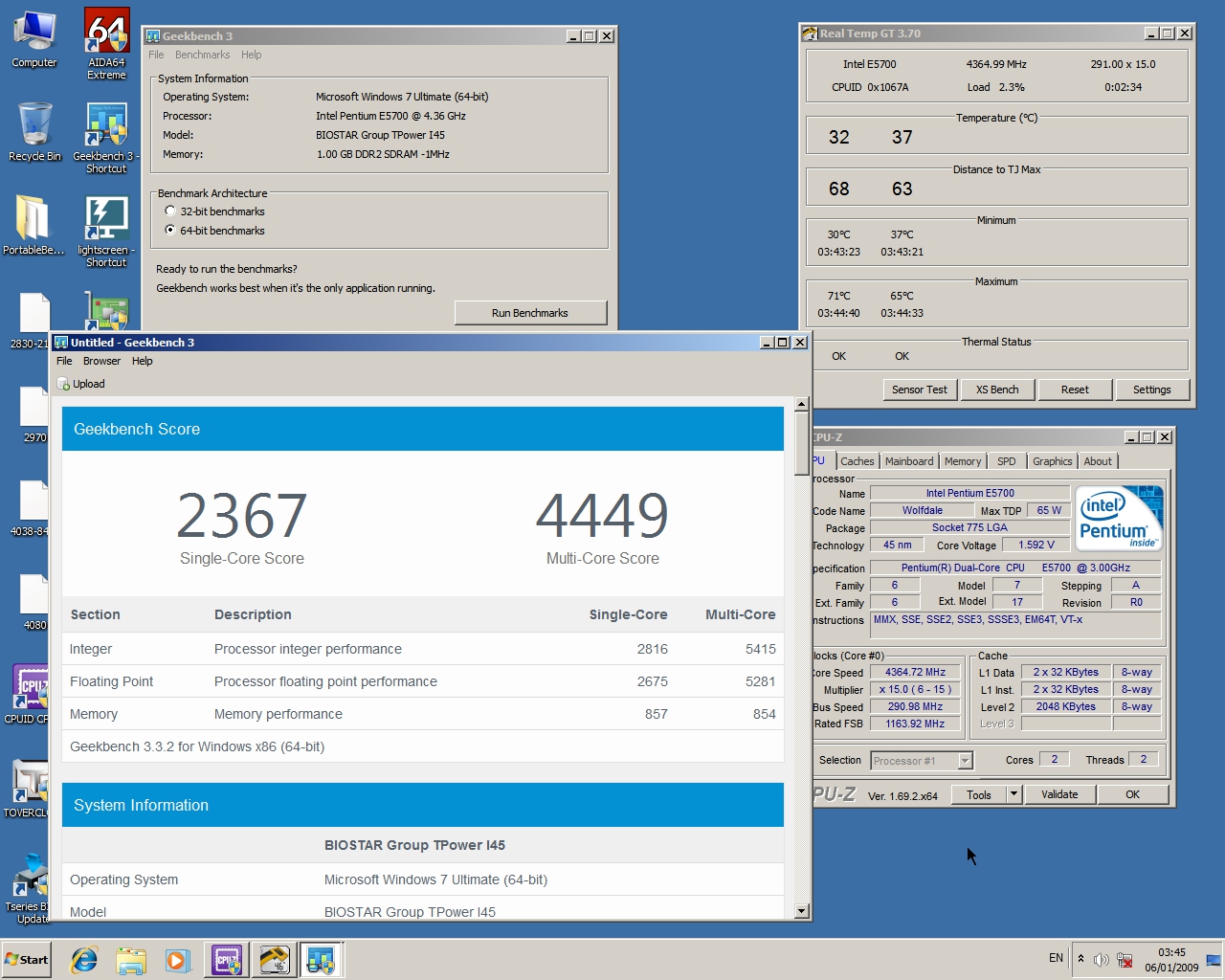Viewport: 1225px width, 980px height.
Task: Click Memory performance row description
Action: (x=278, y=714)
